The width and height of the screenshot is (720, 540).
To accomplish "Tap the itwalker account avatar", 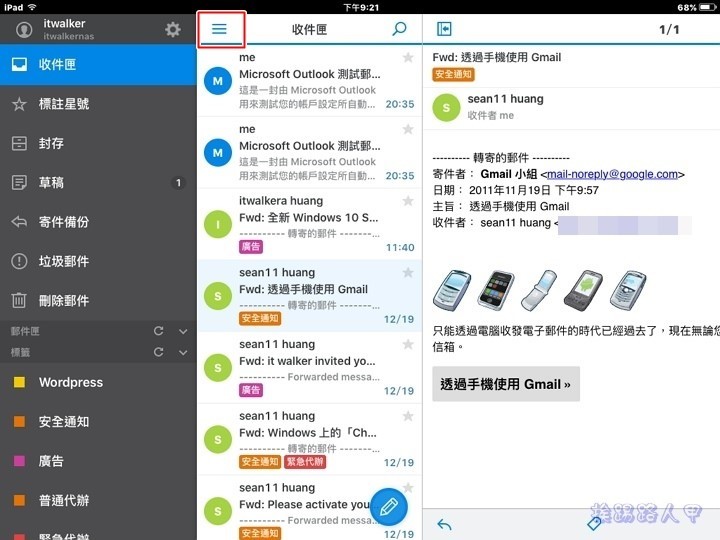I will point(24,29).
